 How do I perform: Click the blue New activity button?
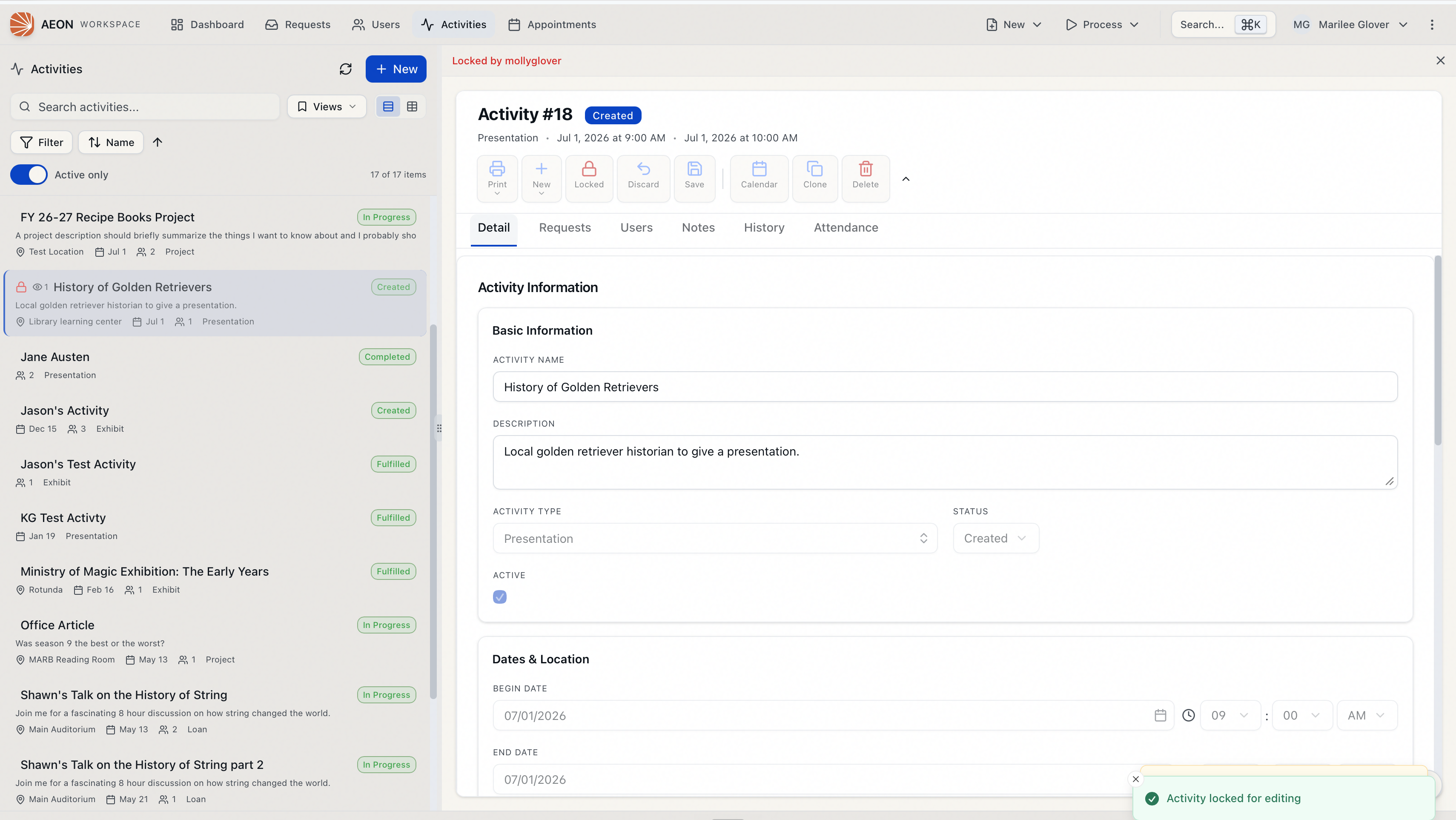[396, 69]
